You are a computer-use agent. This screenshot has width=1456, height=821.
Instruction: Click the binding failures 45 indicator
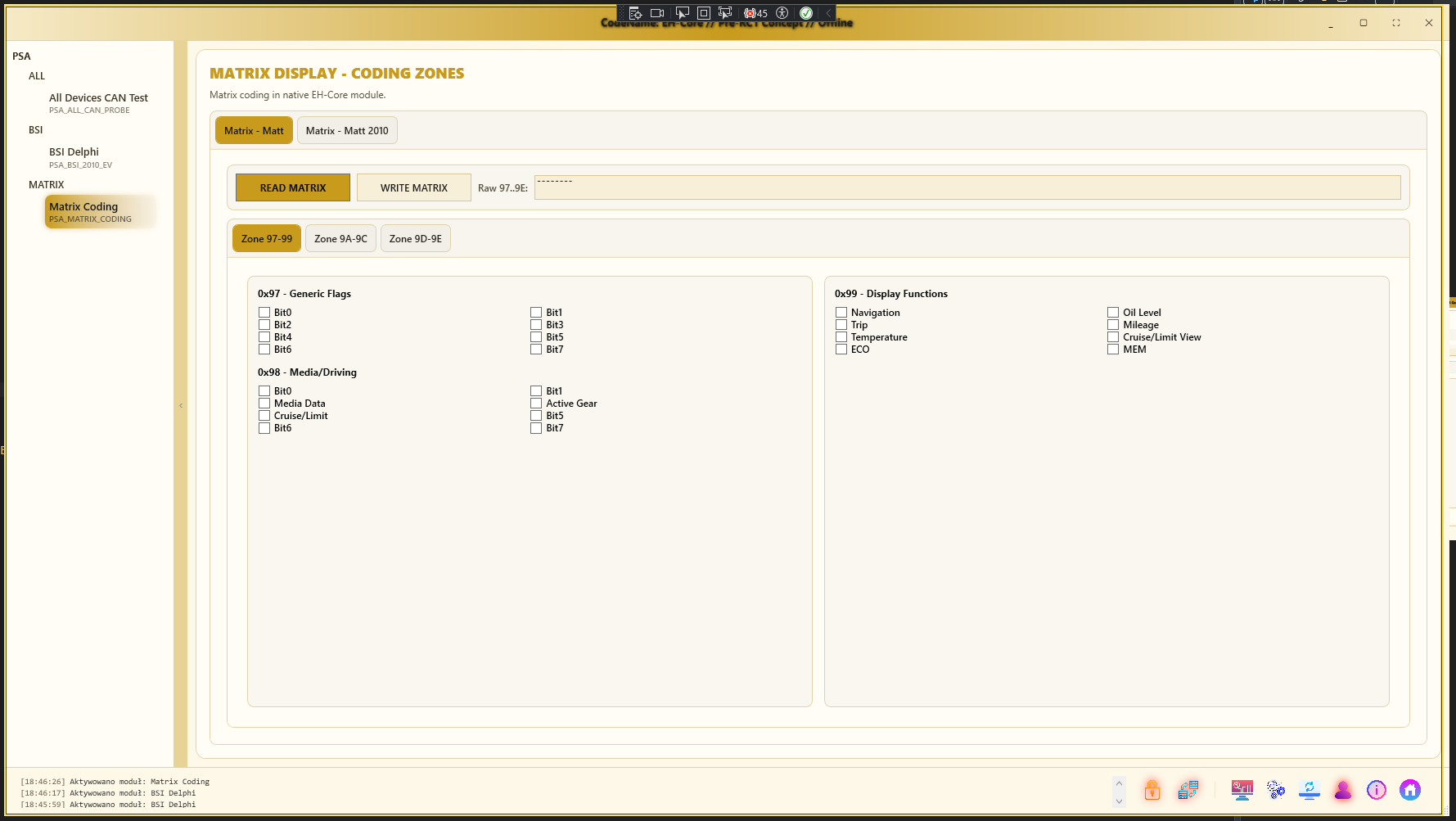[x=755, y=13]
